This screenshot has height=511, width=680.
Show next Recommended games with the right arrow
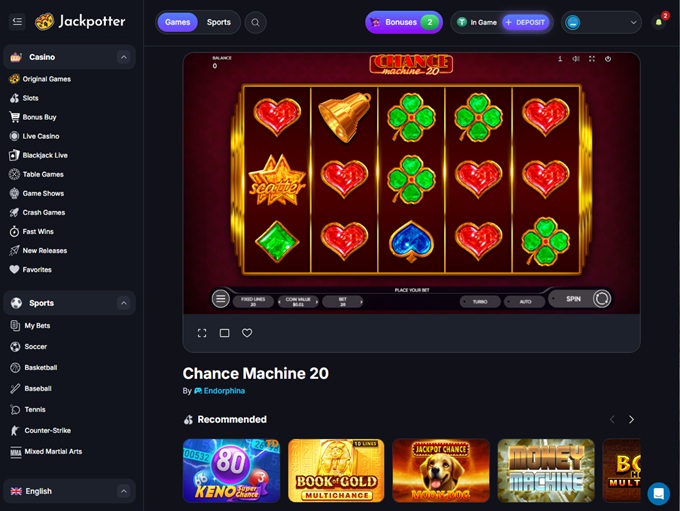631,419
